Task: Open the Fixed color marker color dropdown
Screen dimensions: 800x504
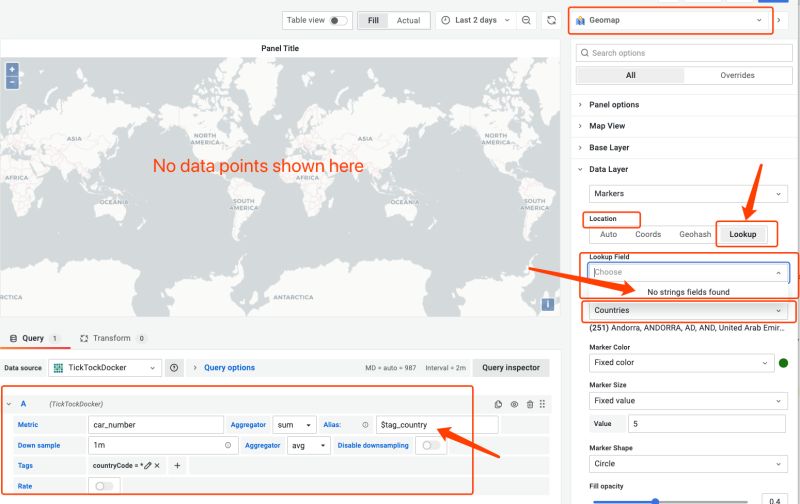Action: (x=681, y=363)
